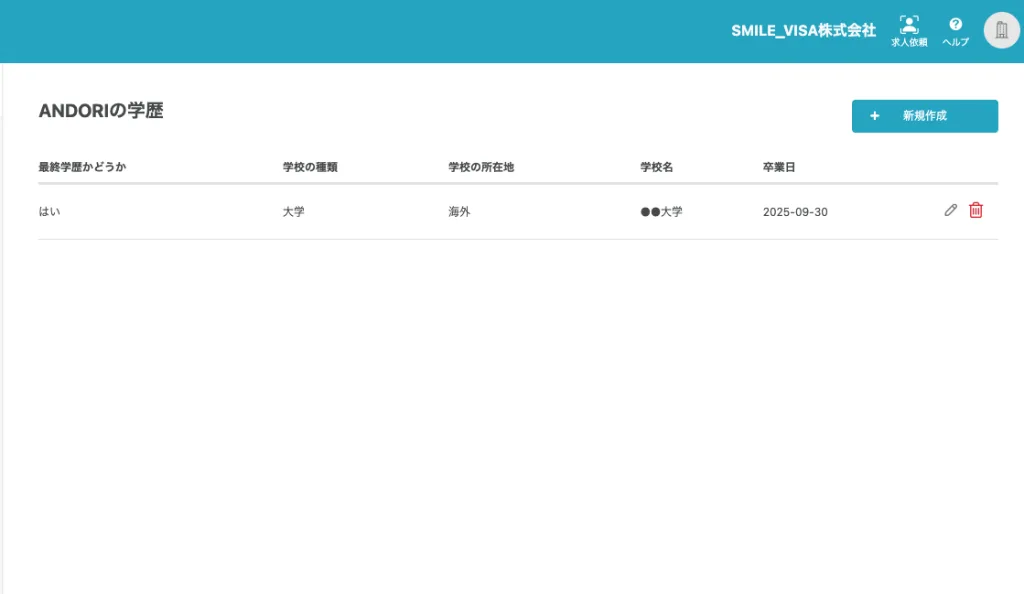Edit the education record with pencil icon

951,211
